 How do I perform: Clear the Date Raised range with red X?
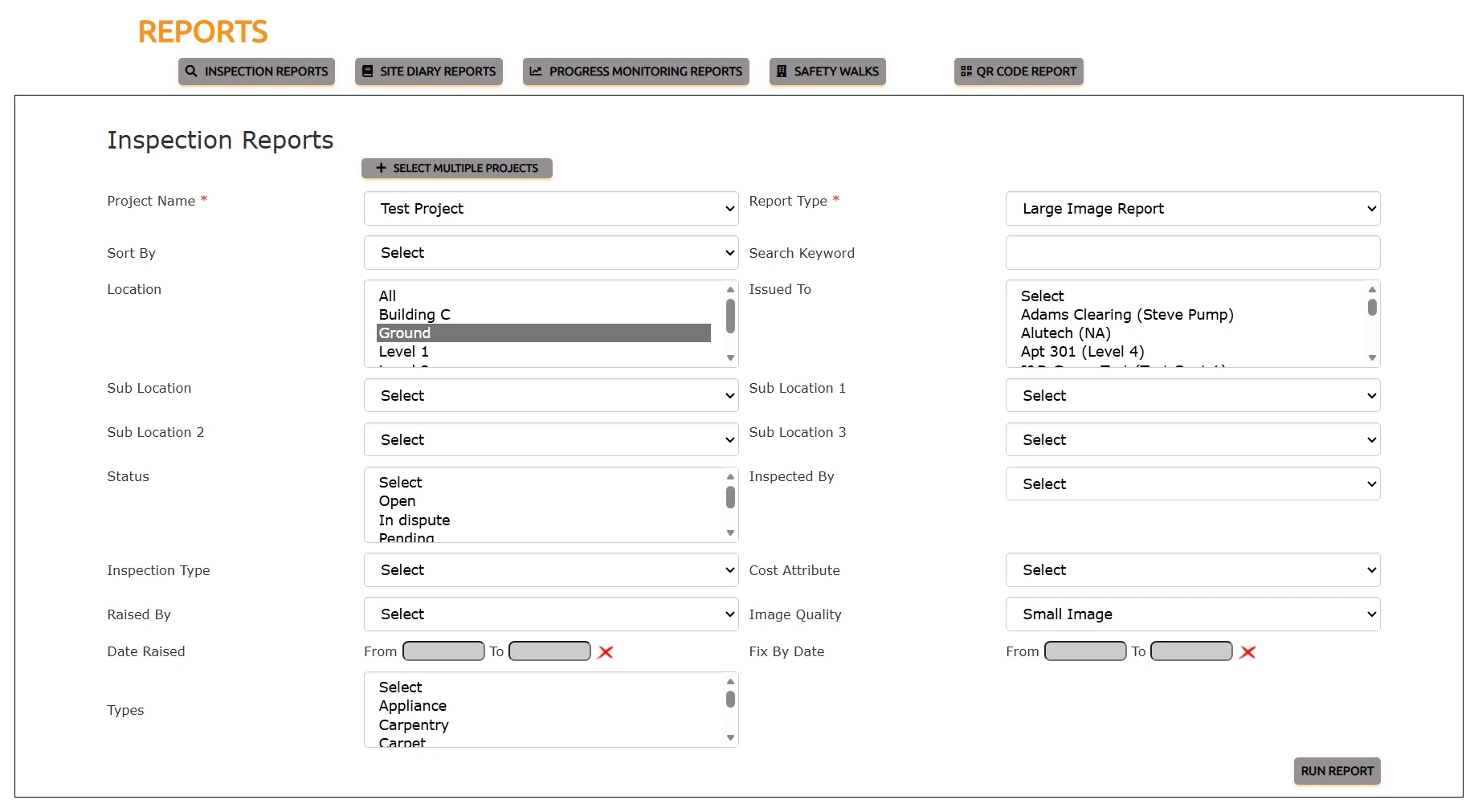tap(606, 652)
